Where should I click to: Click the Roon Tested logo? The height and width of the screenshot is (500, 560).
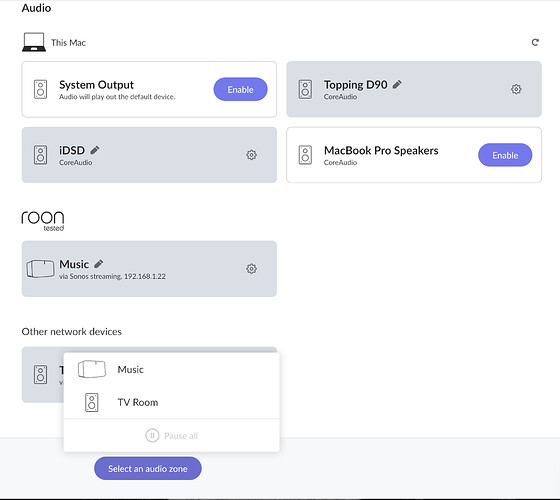(43, 221)
